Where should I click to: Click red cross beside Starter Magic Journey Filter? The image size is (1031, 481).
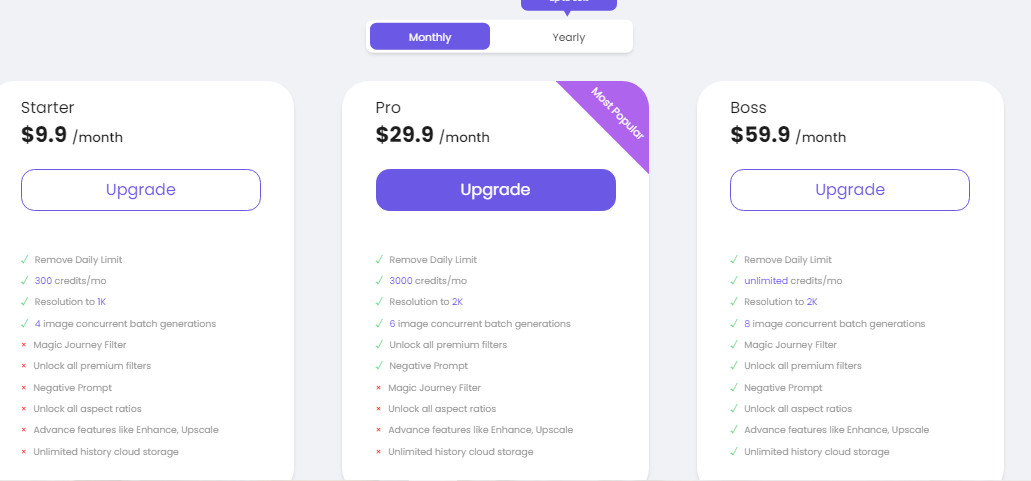(24, 345)
